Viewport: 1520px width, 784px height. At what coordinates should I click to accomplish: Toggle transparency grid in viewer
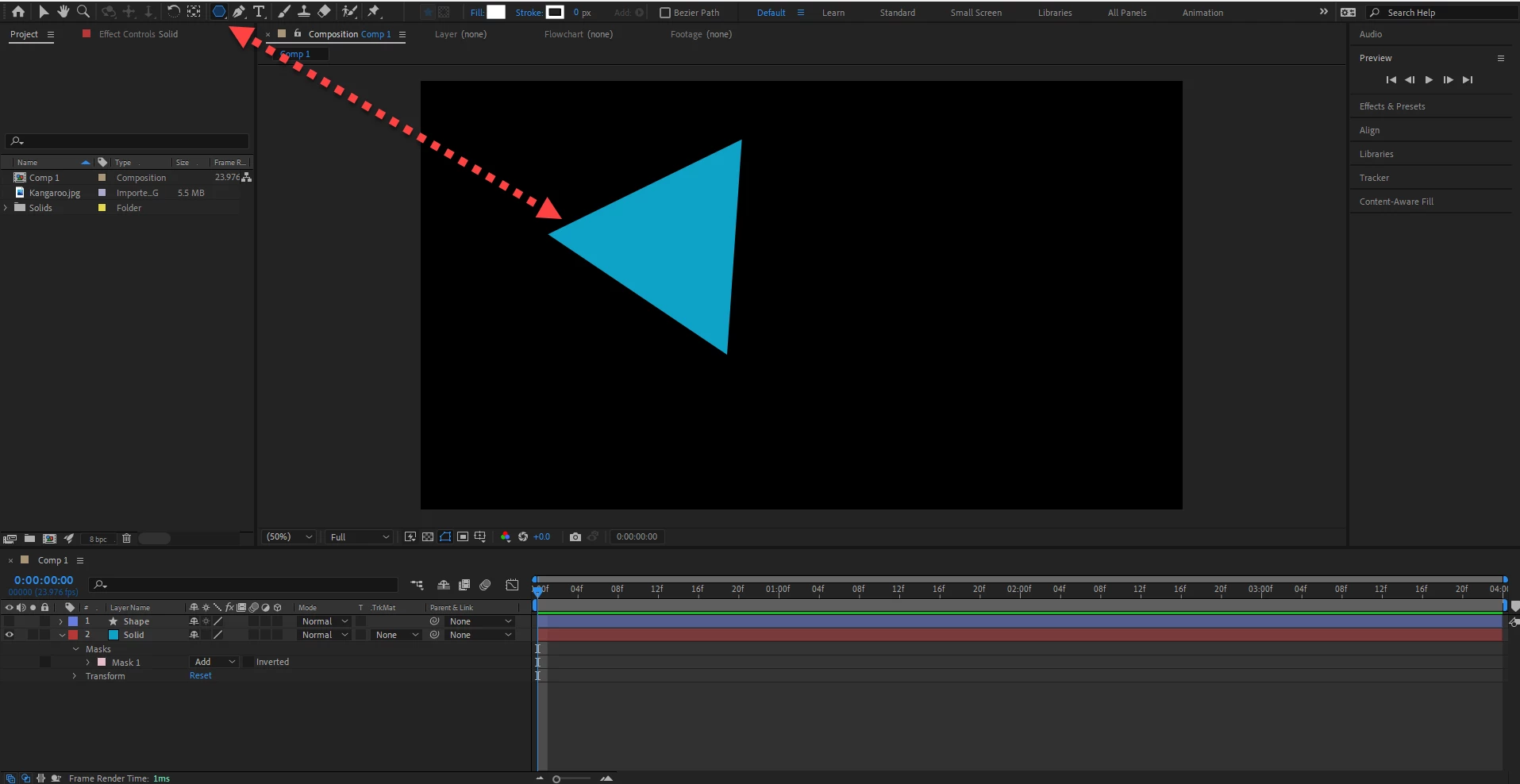pyautogui.click(x=428, y=537)
